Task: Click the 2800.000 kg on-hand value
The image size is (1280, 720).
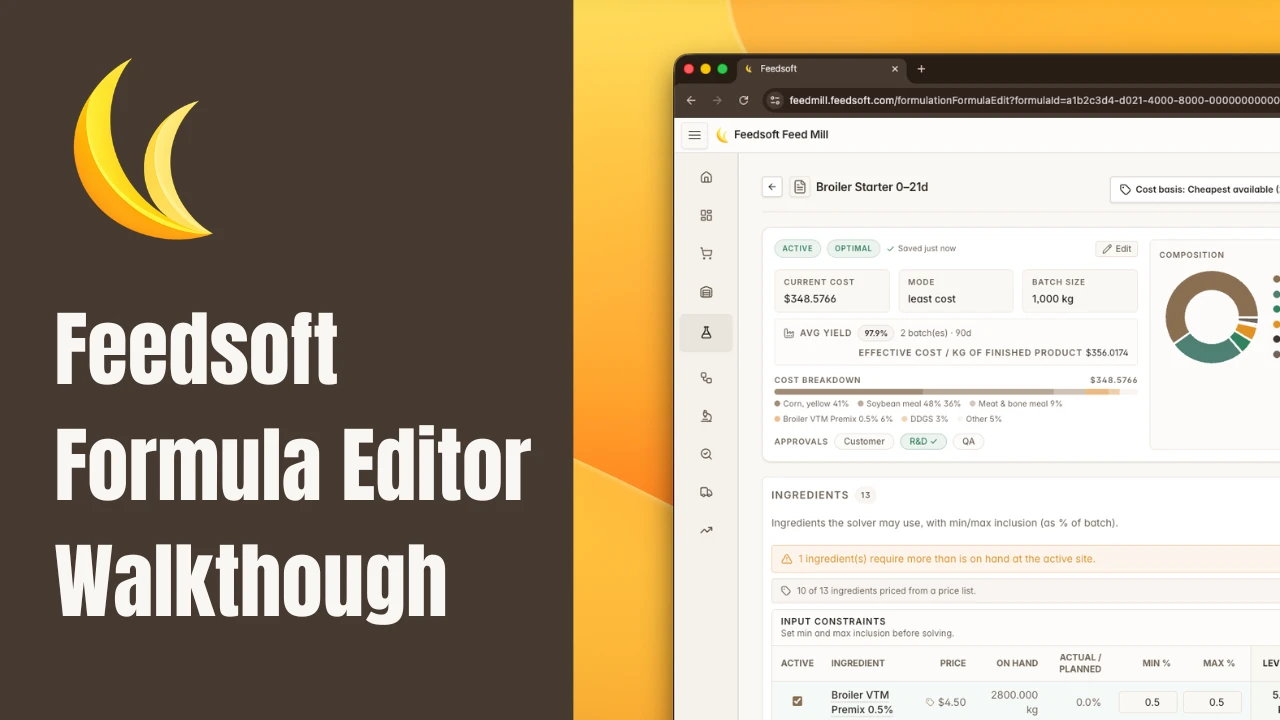Action: [x=1015, y=702]
